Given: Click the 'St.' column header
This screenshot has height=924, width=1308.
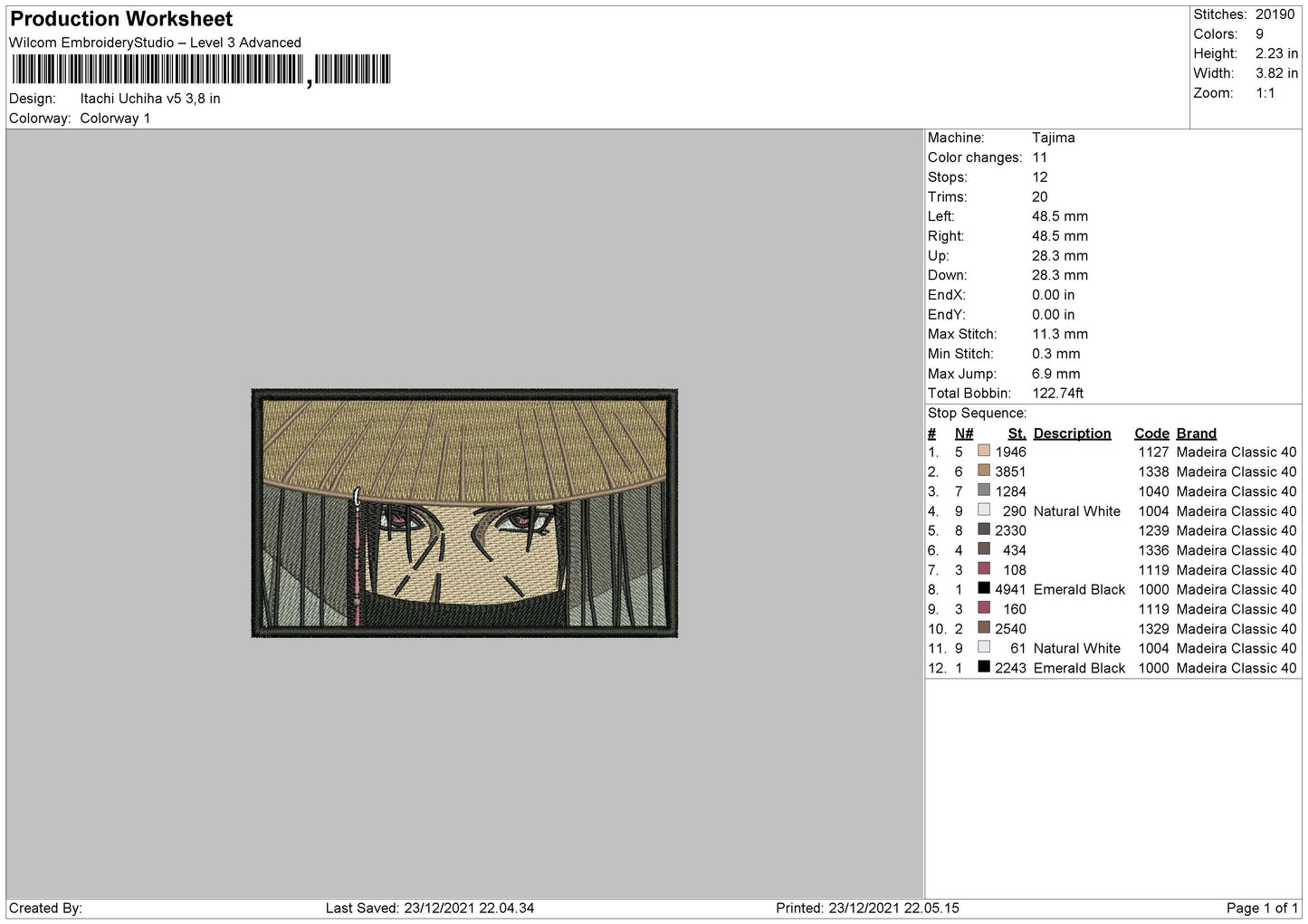Looking at the screenshot, I should [x=1017, y=433].
